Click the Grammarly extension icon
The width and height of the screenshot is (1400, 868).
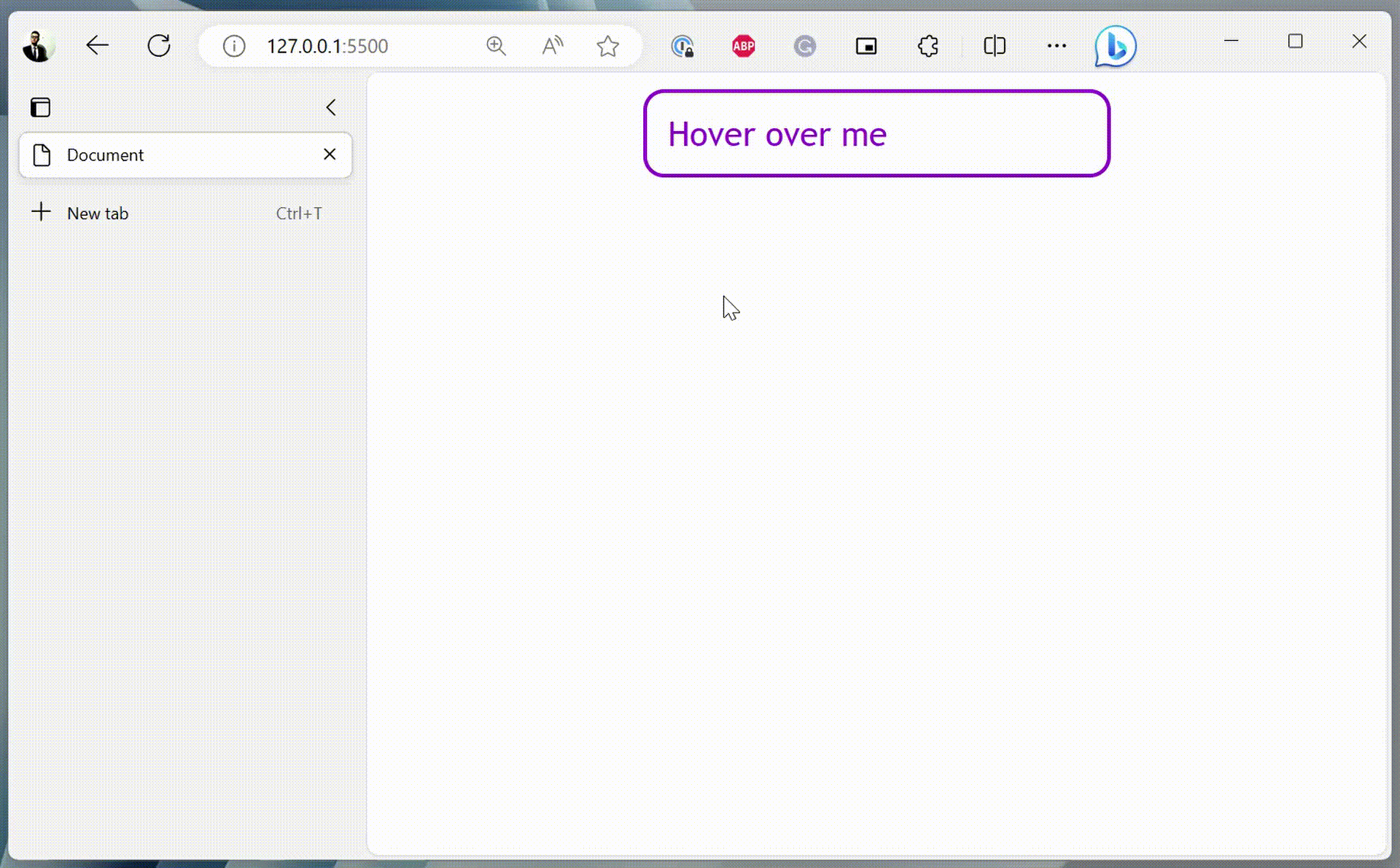click(804, 45)
